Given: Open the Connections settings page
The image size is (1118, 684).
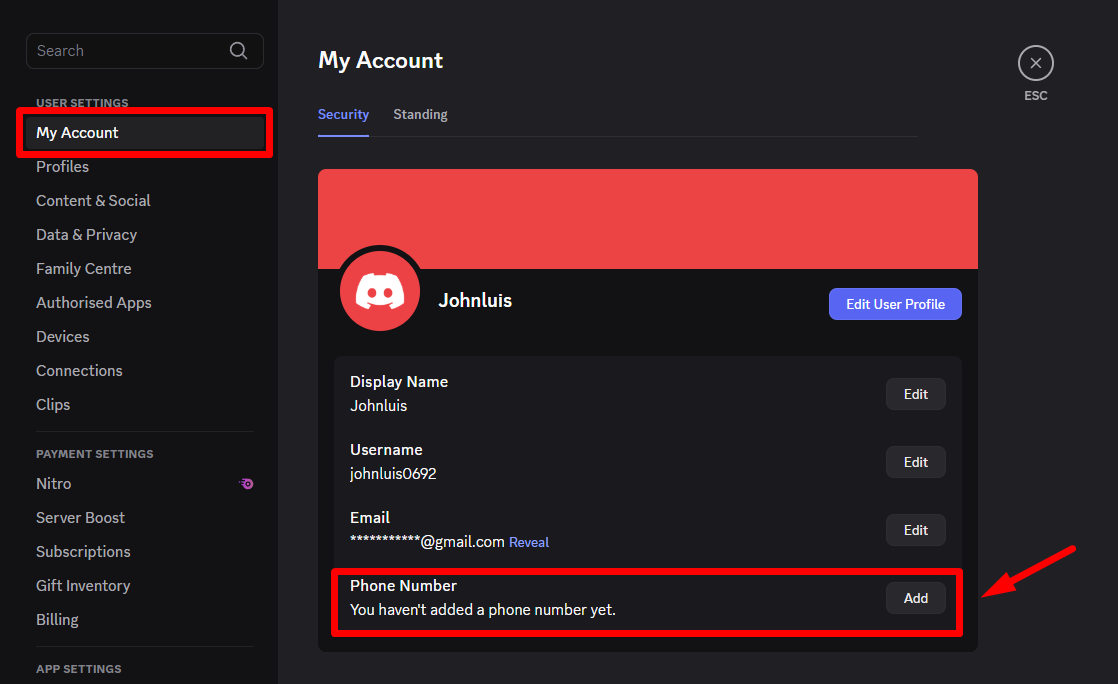Looking at the screenshot, I should tap(79, 371).
